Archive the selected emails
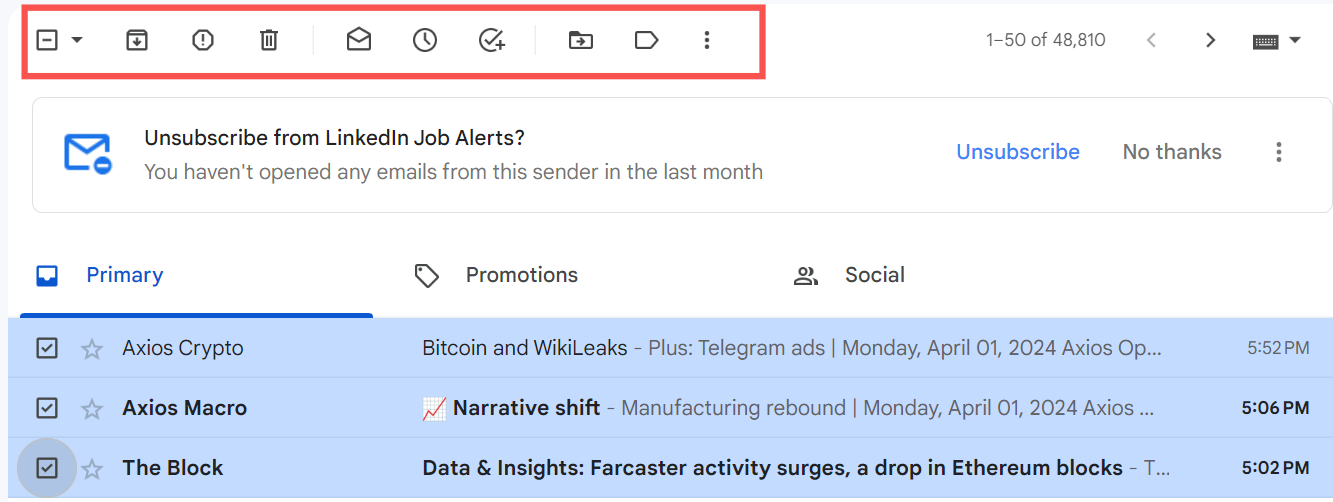The image size is (1333, 502). click(x=137, y=40)
